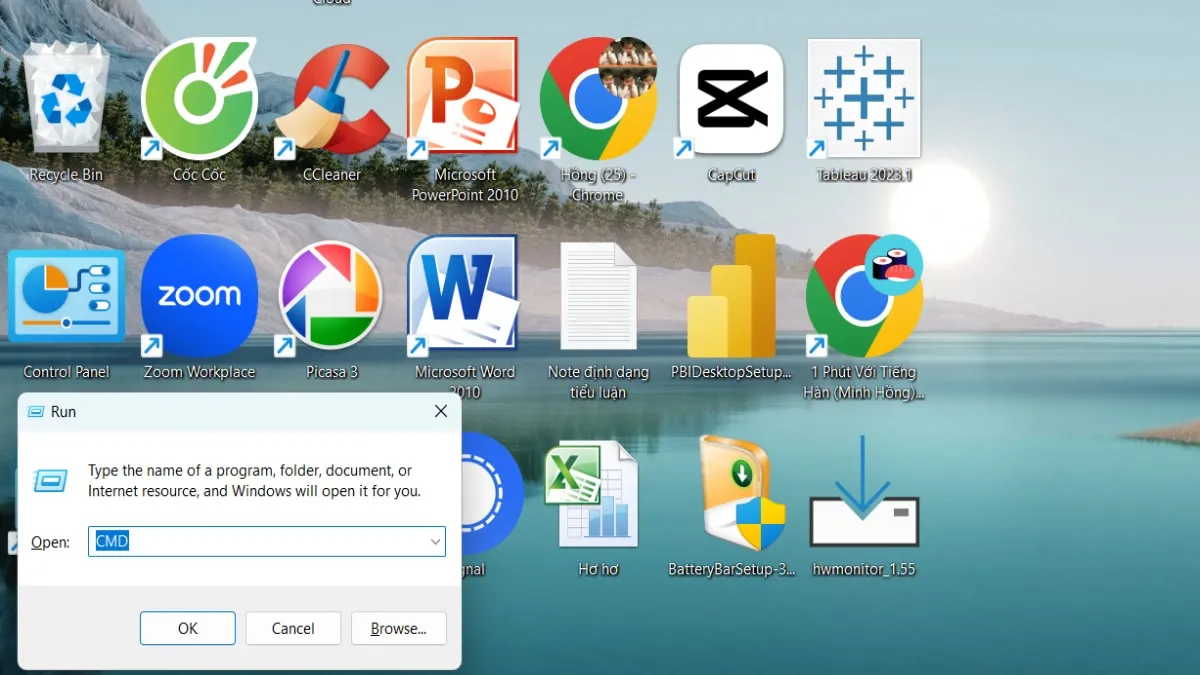Viewport: 1200px width, 675px height.
Task: Open the hwmonitor_1.55 download
Action: pos(863,490)
